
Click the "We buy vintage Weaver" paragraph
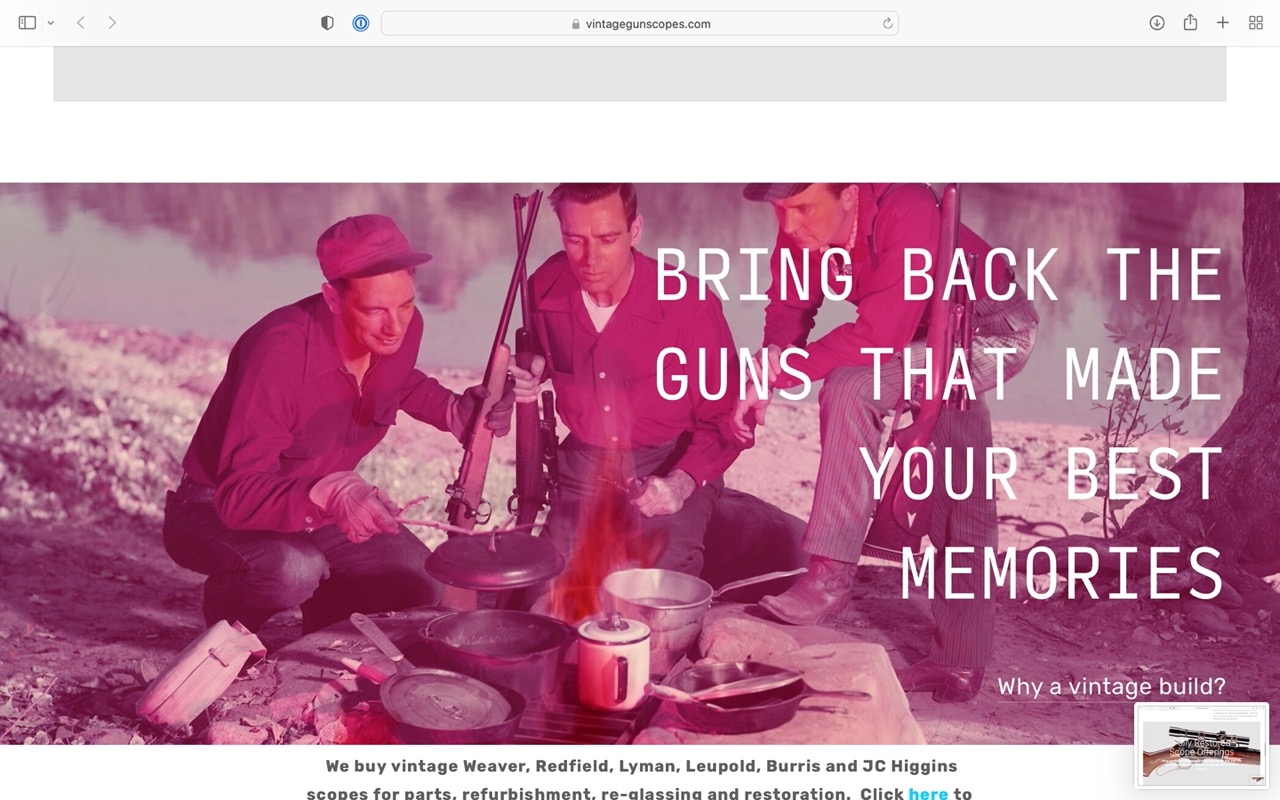tap(640, 780)
